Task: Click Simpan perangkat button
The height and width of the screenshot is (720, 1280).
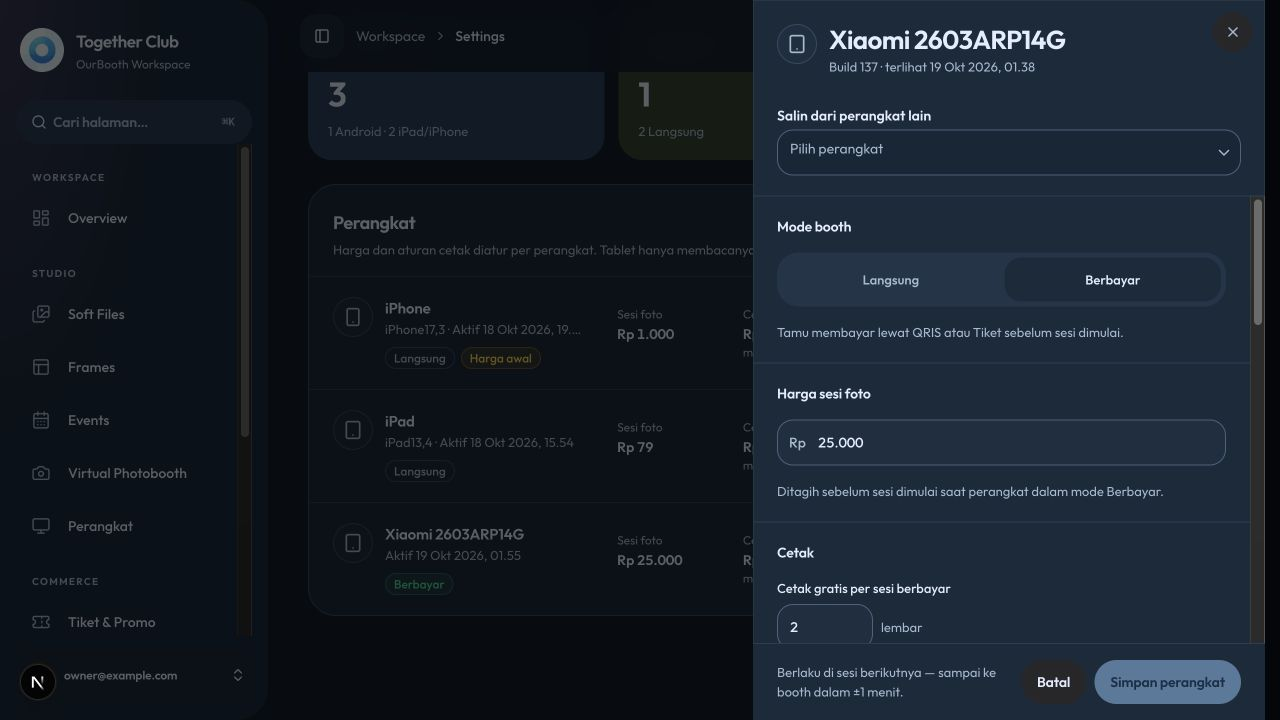Action: pos(1168,682)
